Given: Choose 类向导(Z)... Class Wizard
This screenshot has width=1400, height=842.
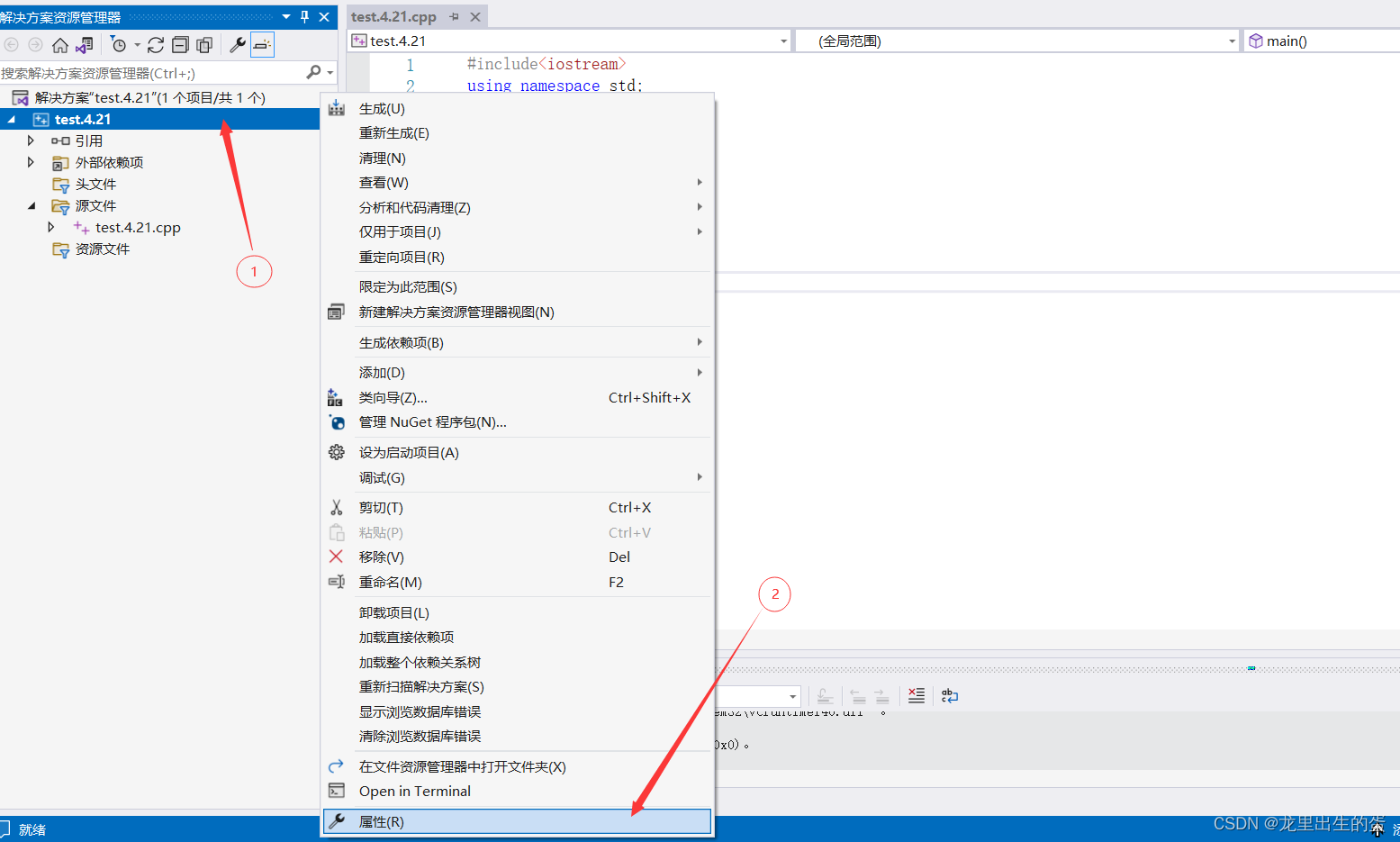Looking at the screenshot, I should (518, 397).
